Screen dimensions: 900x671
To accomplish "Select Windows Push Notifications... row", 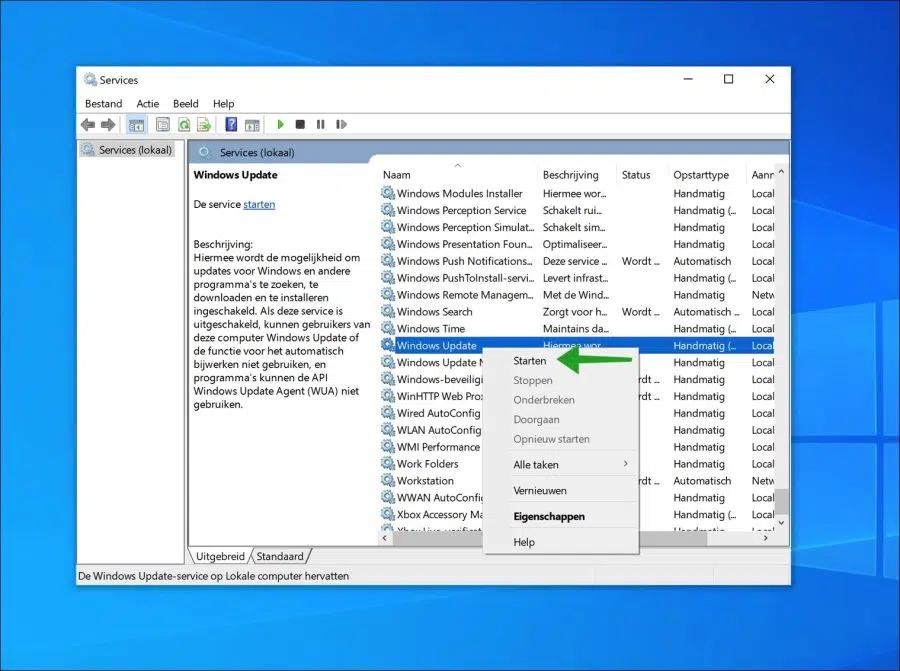I will click(577, 261).
